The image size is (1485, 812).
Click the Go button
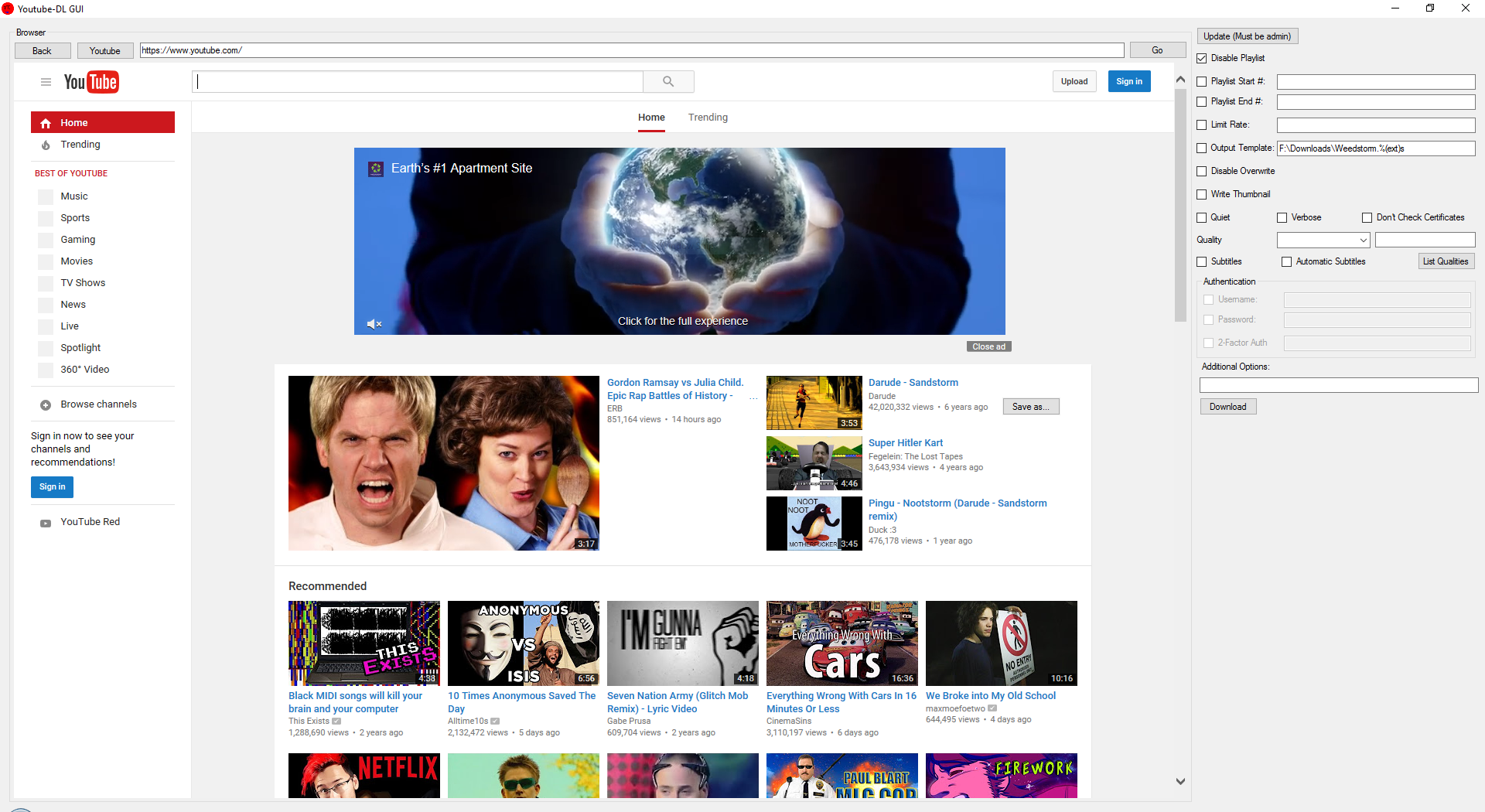[x=1157, y=50]
